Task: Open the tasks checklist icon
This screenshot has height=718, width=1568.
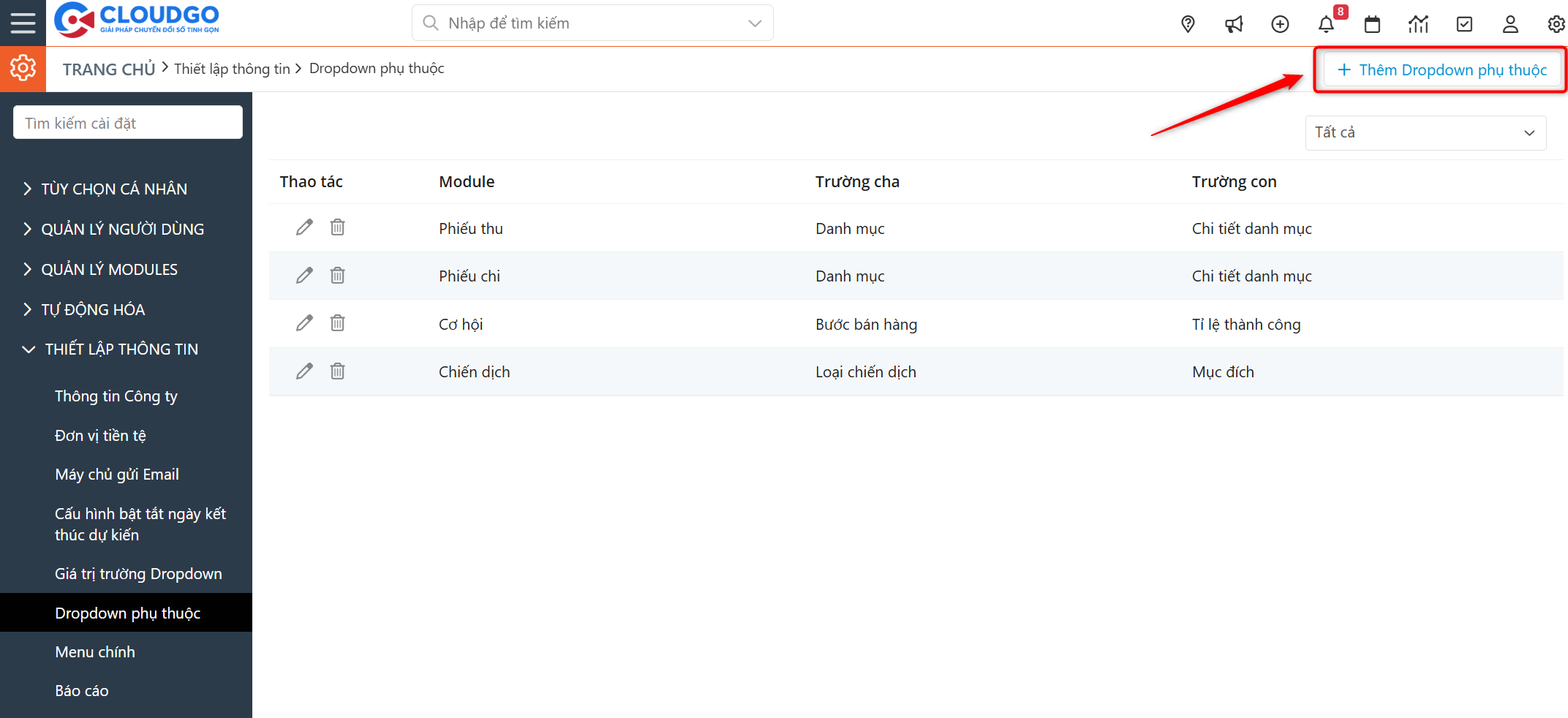Action: (x=1464, y=24)
